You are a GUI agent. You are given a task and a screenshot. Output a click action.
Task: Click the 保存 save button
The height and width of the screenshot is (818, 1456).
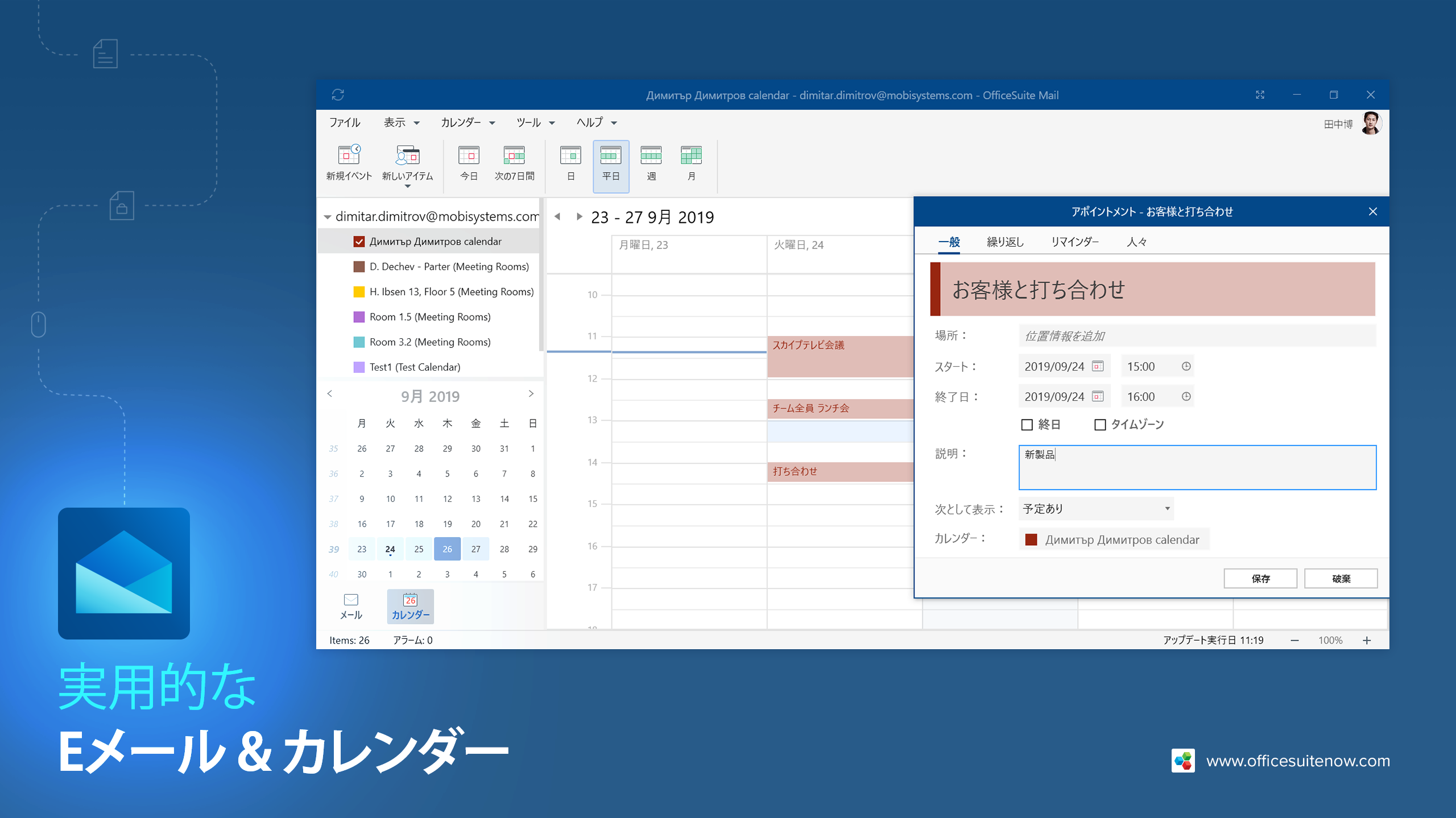coord(1260,578)
